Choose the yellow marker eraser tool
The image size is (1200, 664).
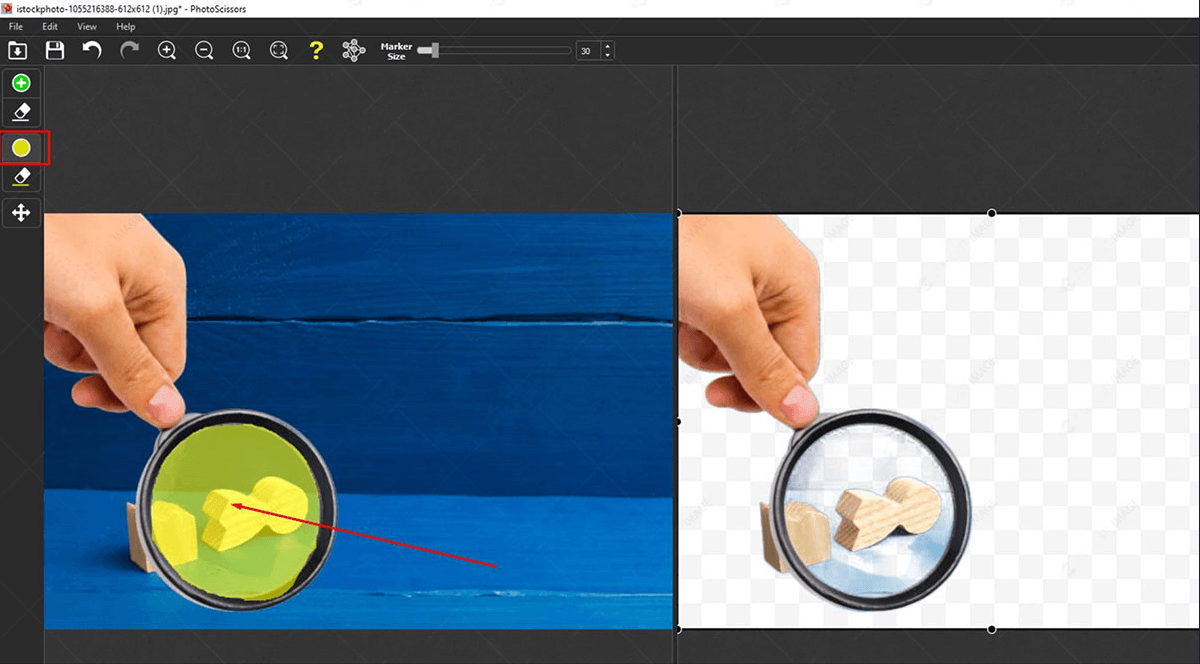21,177
